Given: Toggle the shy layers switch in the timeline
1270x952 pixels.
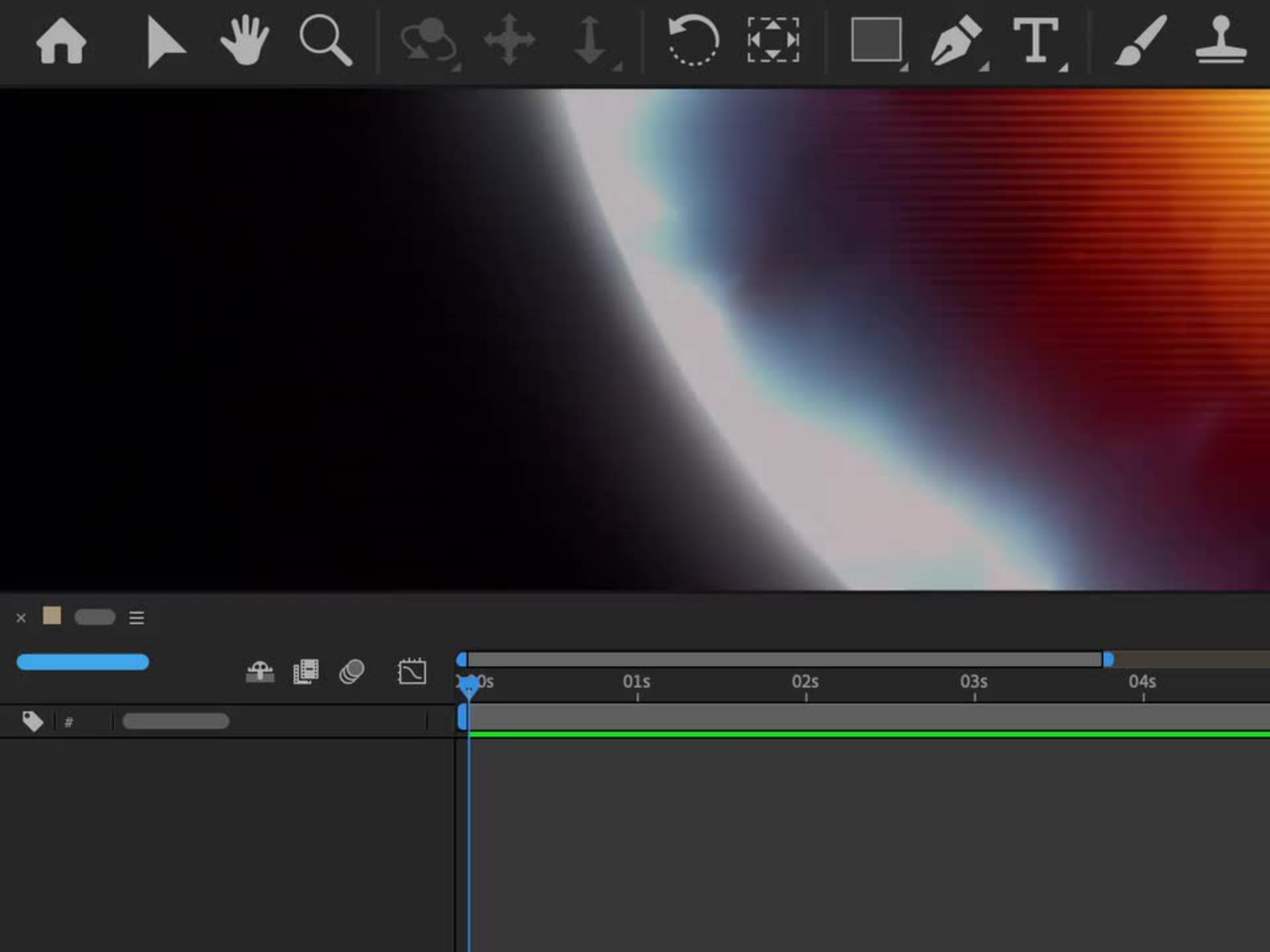Looking at the screenshot, I should click(260, 672).
